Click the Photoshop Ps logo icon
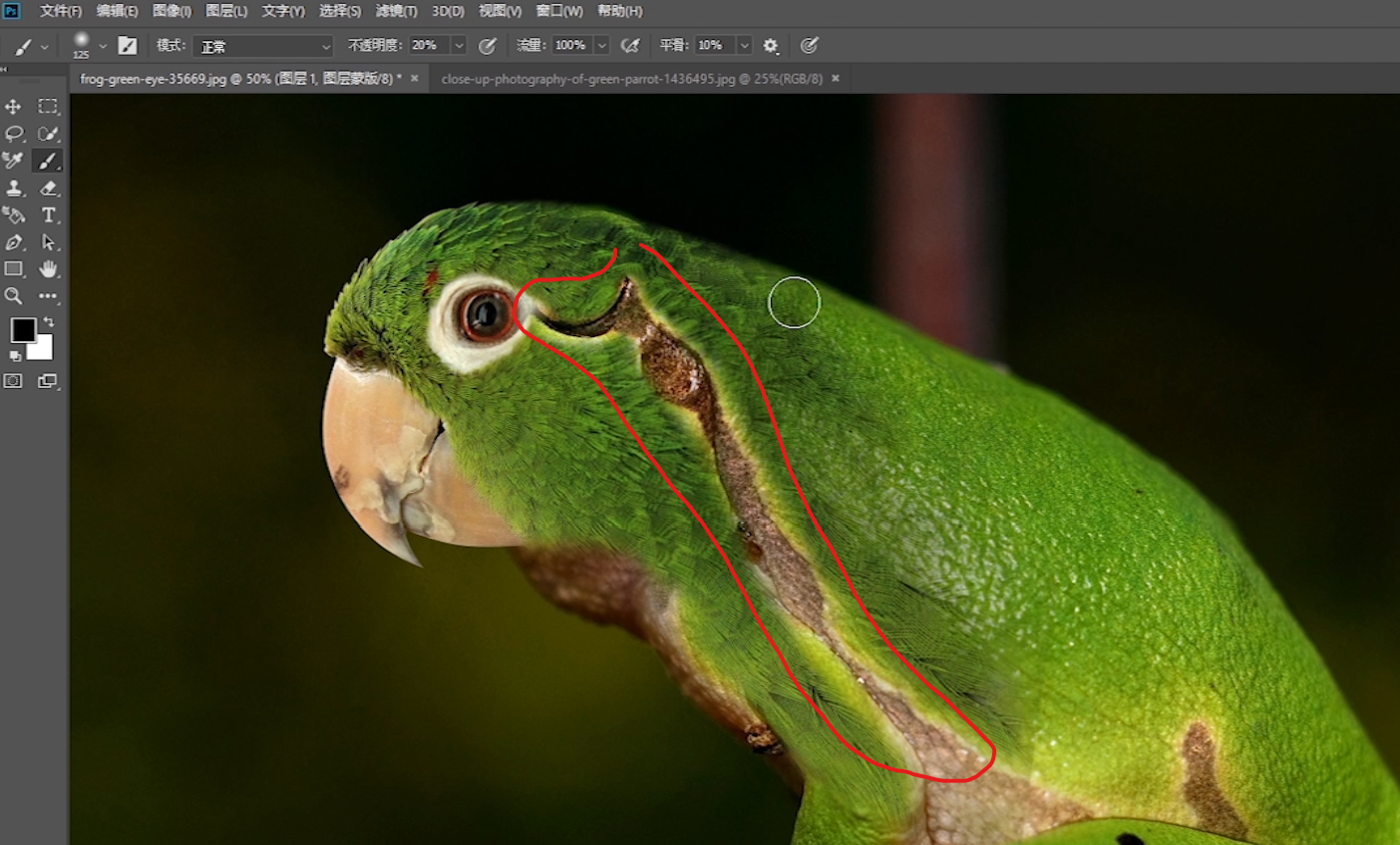 coord(11,10)
